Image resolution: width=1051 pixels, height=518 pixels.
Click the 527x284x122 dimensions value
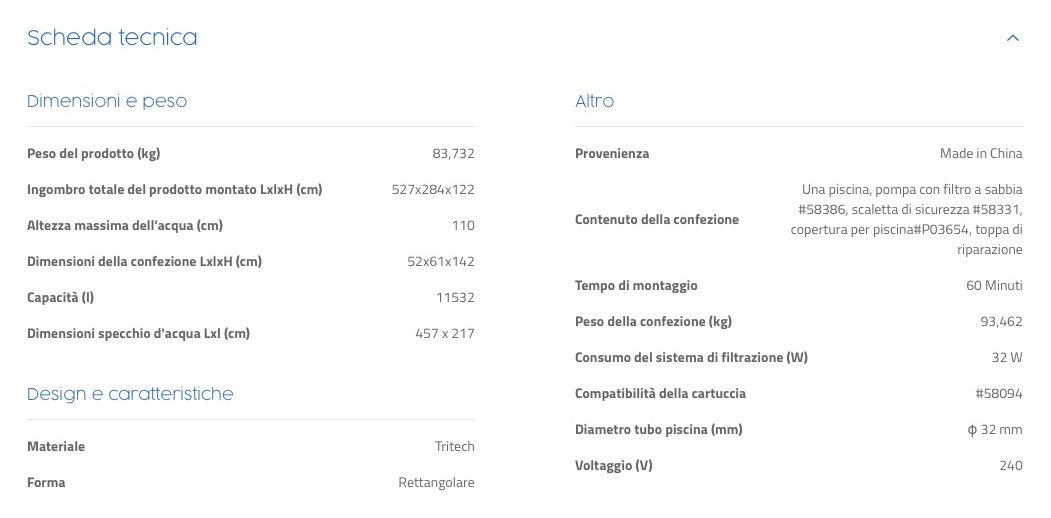click(433, 189)
